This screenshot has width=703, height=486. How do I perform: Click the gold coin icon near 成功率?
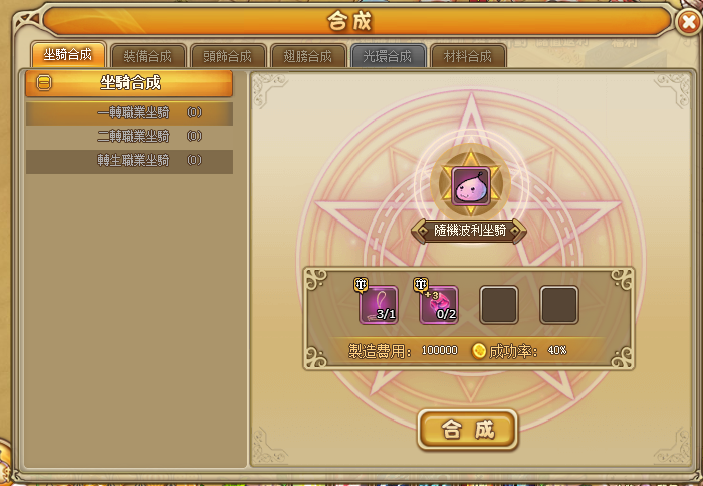pos(479,351)
